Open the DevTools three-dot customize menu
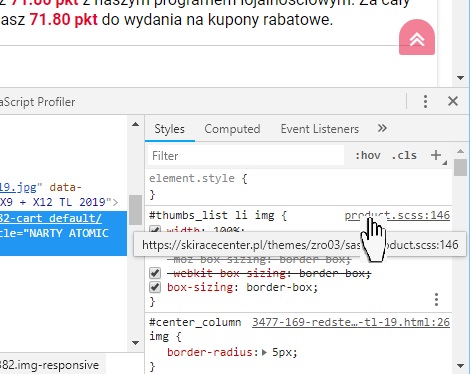This screenshot has height=374, width=470. pos(425,101)
